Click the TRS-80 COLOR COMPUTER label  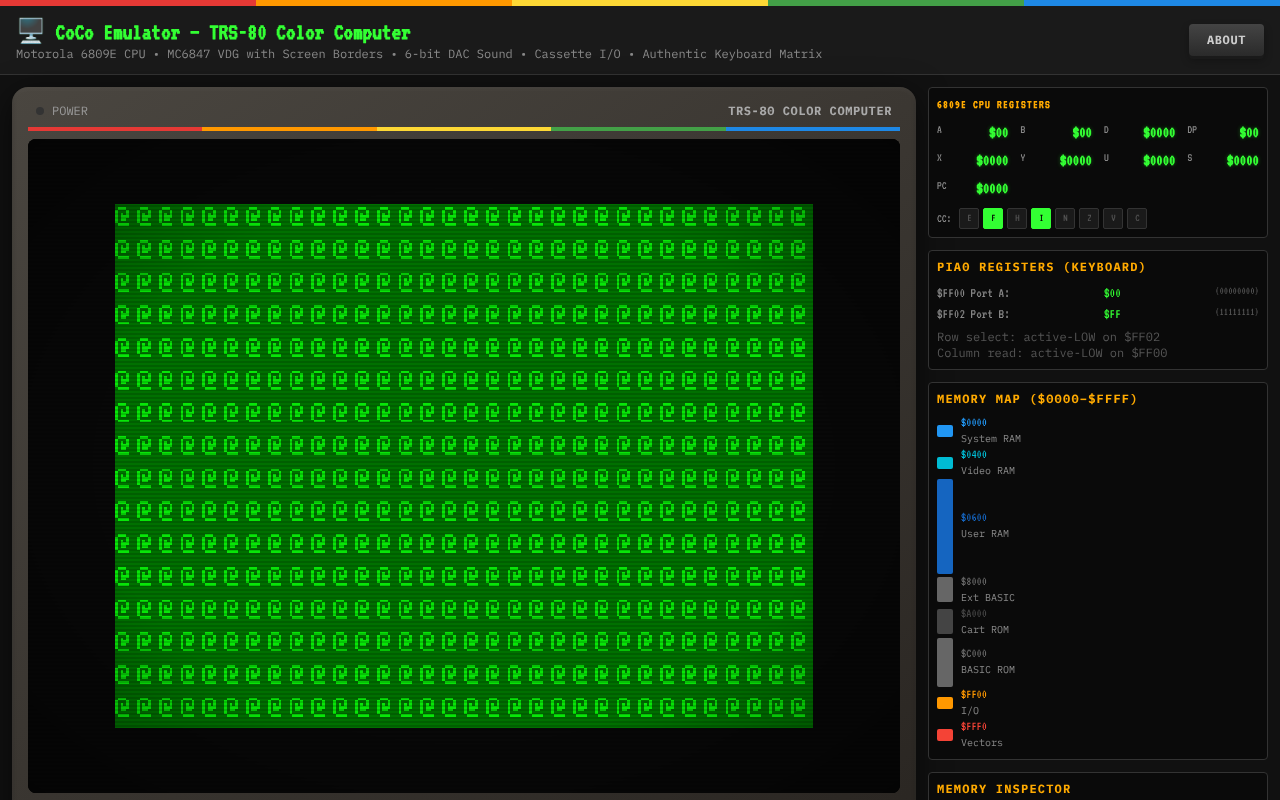click(810, 111)
